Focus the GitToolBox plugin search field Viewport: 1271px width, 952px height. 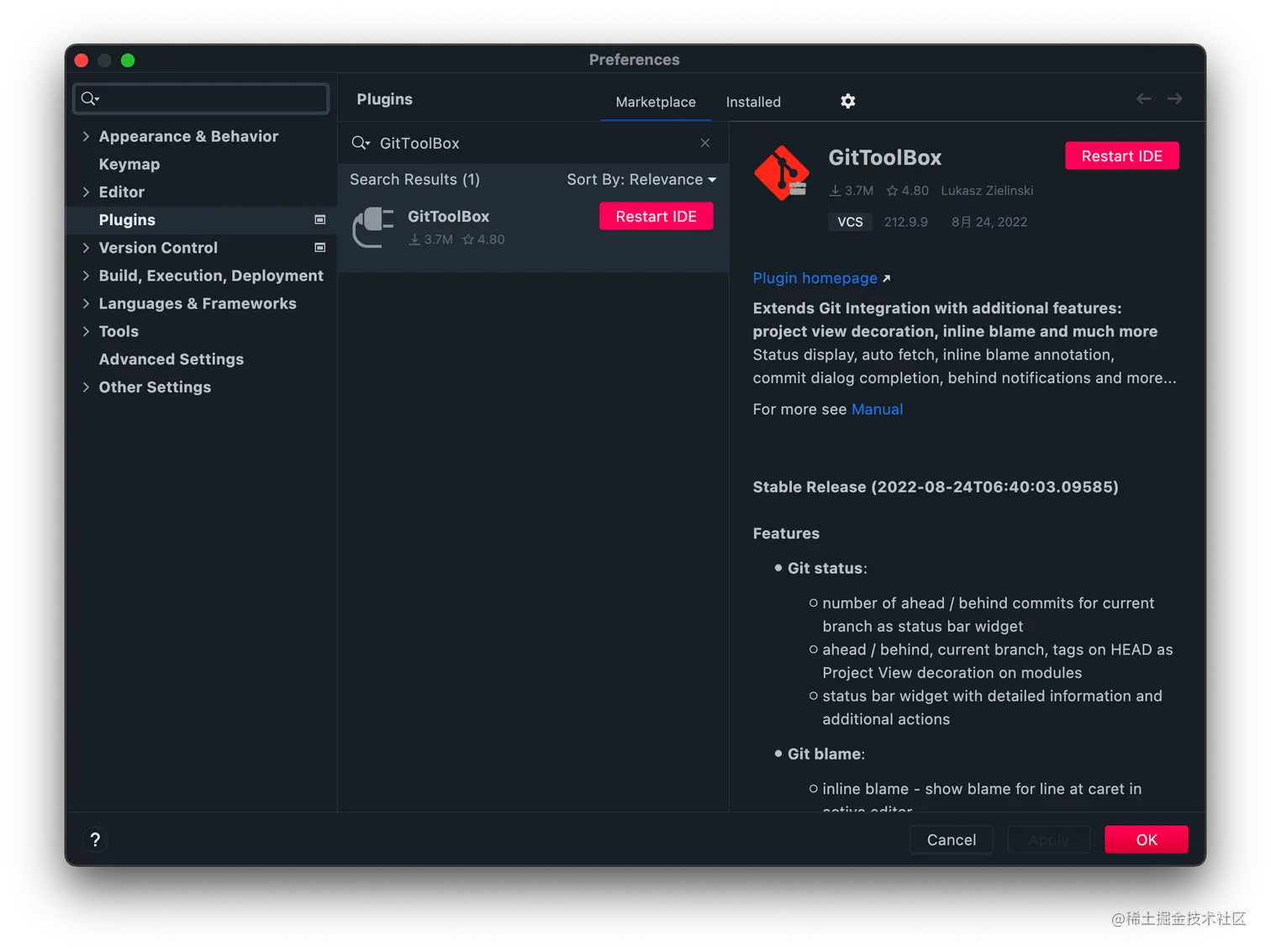coord(533,143)
